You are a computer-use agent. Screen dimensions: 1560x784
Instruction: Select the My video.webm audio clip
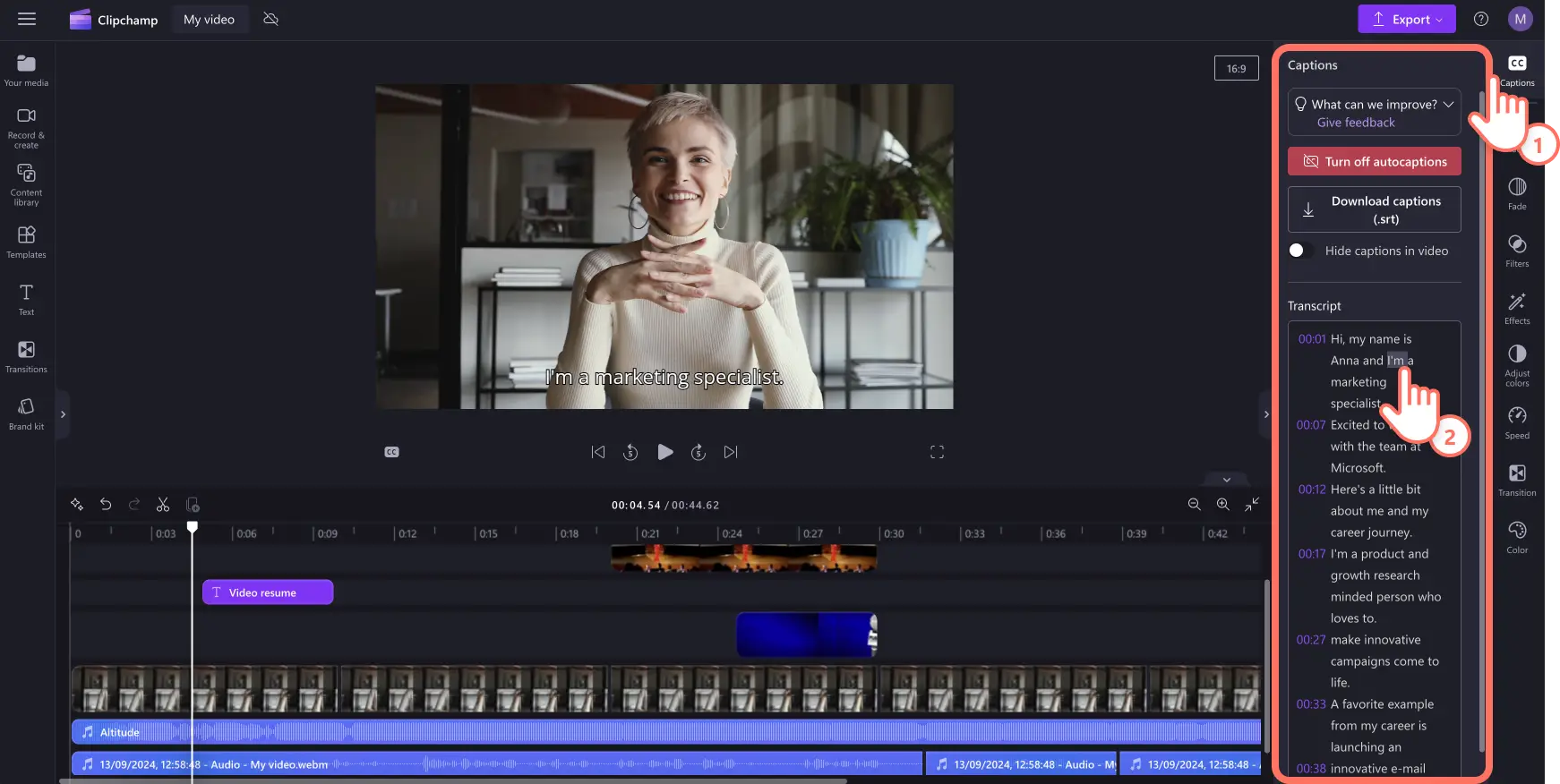[x=497, y=764]
